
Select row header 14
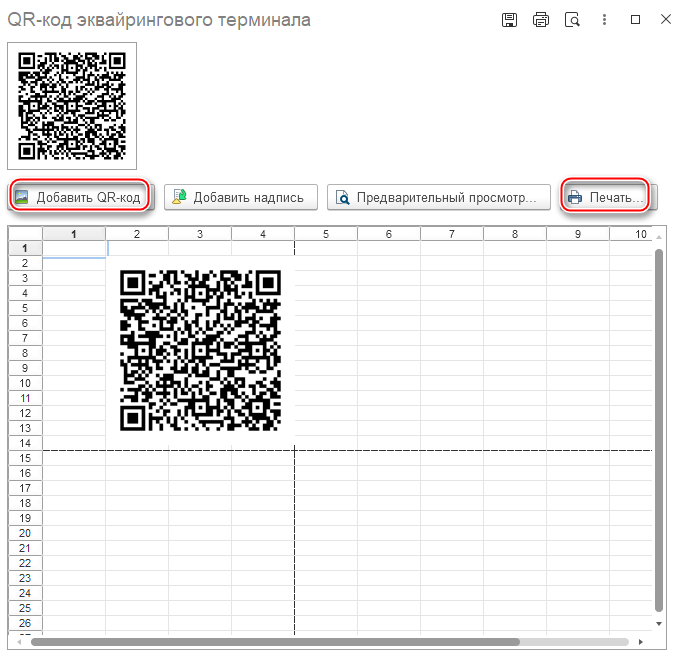click(25, 443)
